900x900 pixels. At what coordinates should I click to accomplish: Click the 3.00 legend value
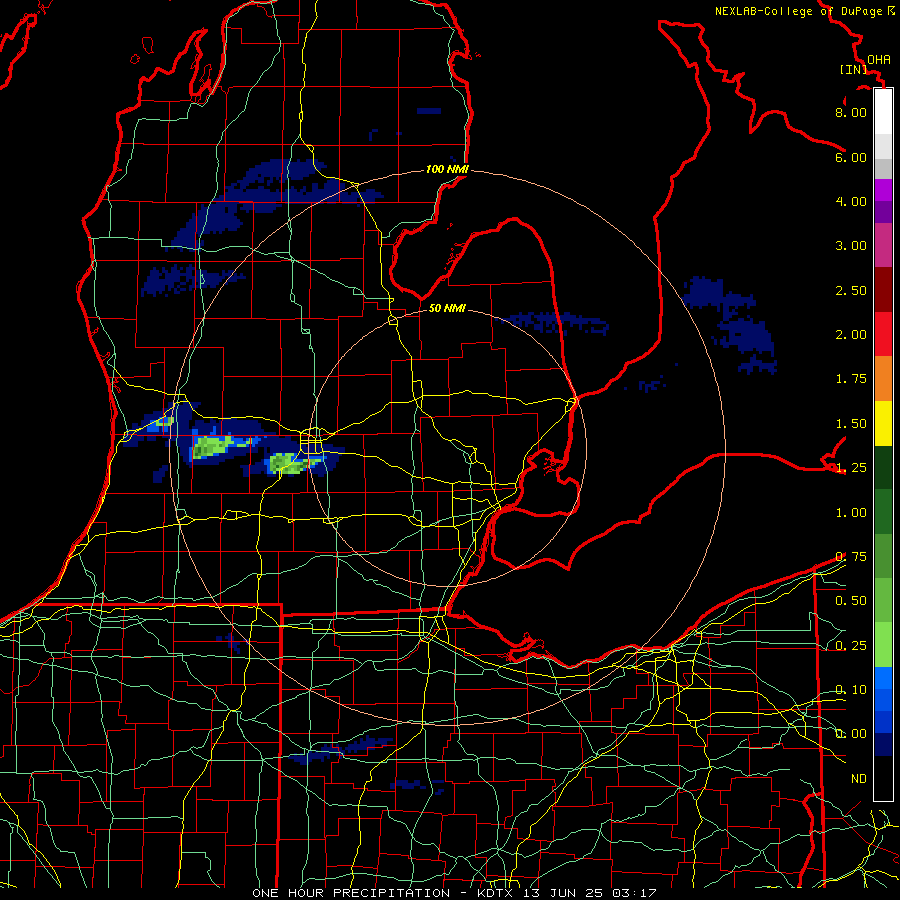[851, 246]
